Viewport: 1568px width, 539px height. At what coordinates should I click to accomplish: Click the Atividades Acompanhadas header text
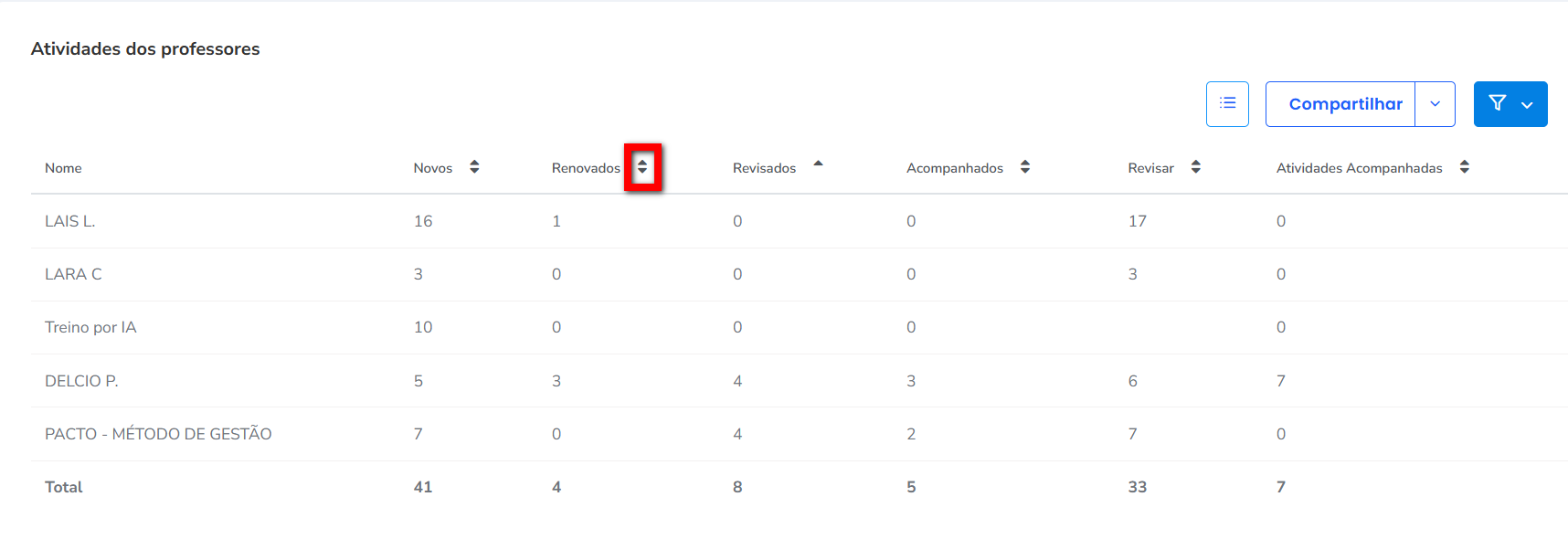pyautogui.click(x=1359, y=168)
